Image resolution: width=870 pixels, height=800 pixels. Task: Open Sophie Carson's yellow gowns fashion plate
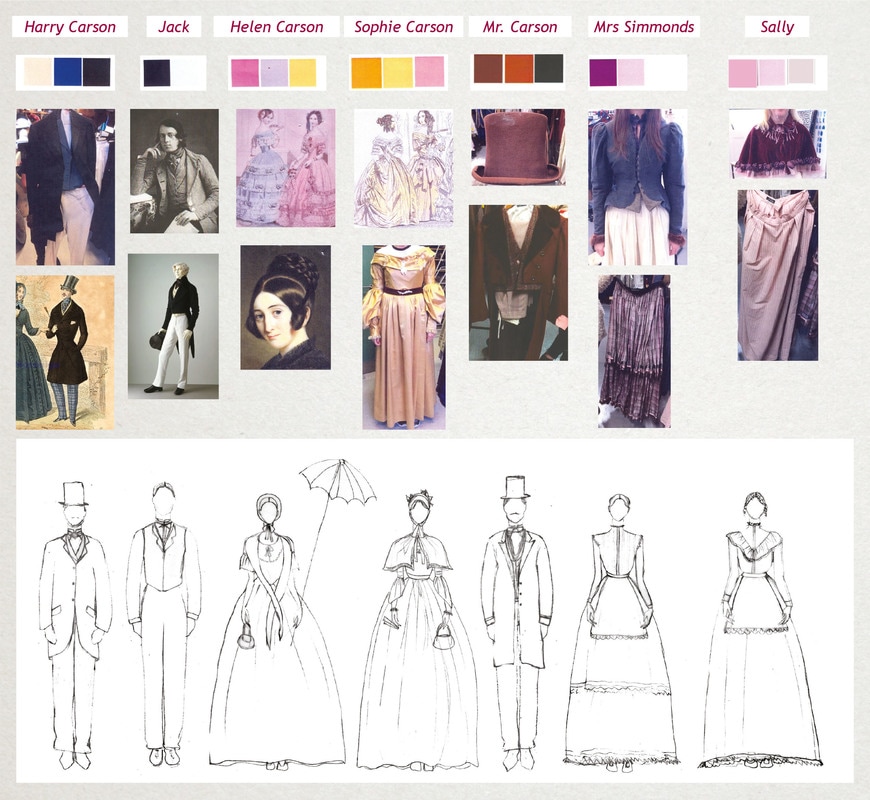pos(403,169)
